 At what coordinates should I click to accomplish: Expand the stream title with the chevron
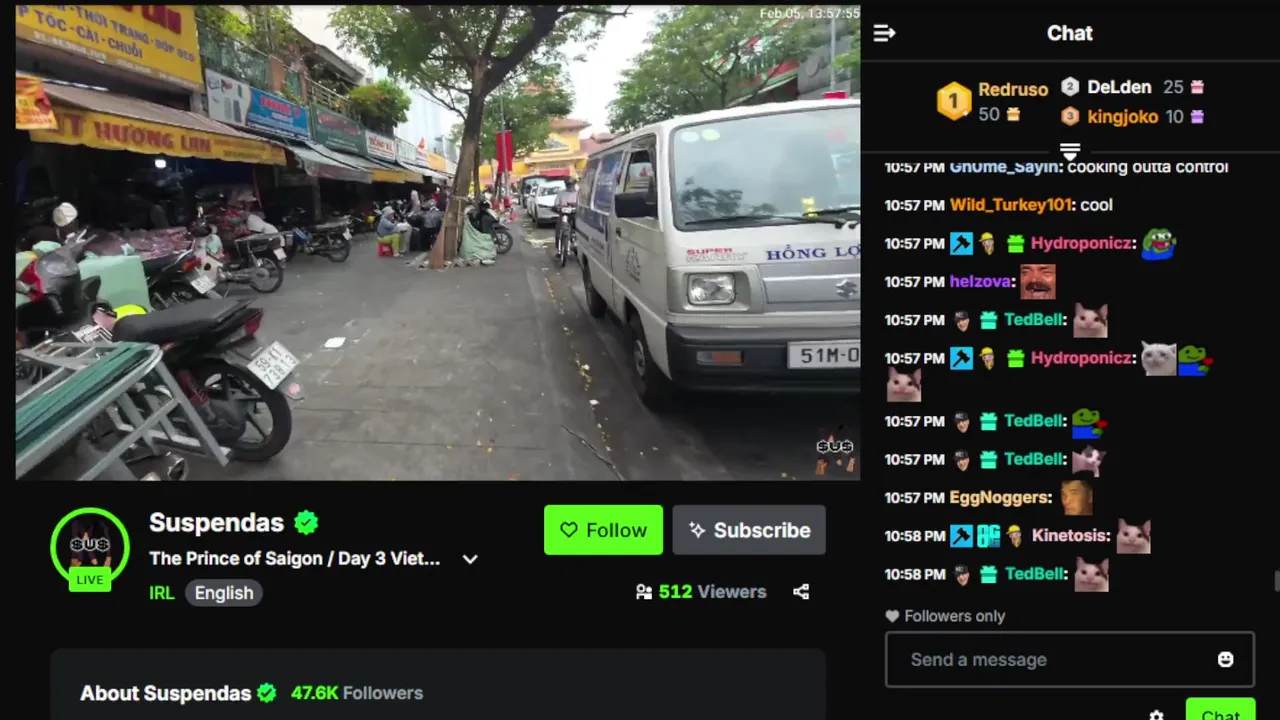point(470,559)
